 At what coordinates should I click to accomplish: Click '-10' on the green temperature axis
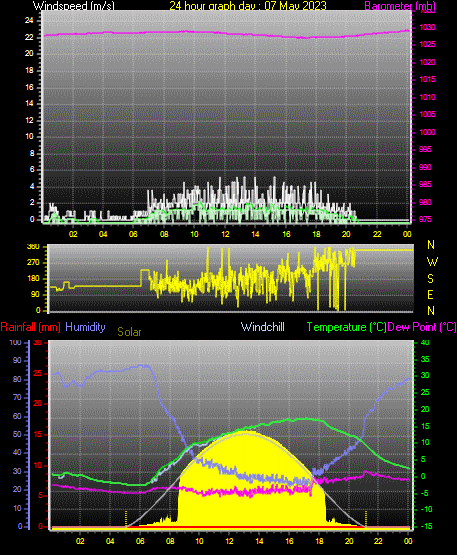[427, 509]
